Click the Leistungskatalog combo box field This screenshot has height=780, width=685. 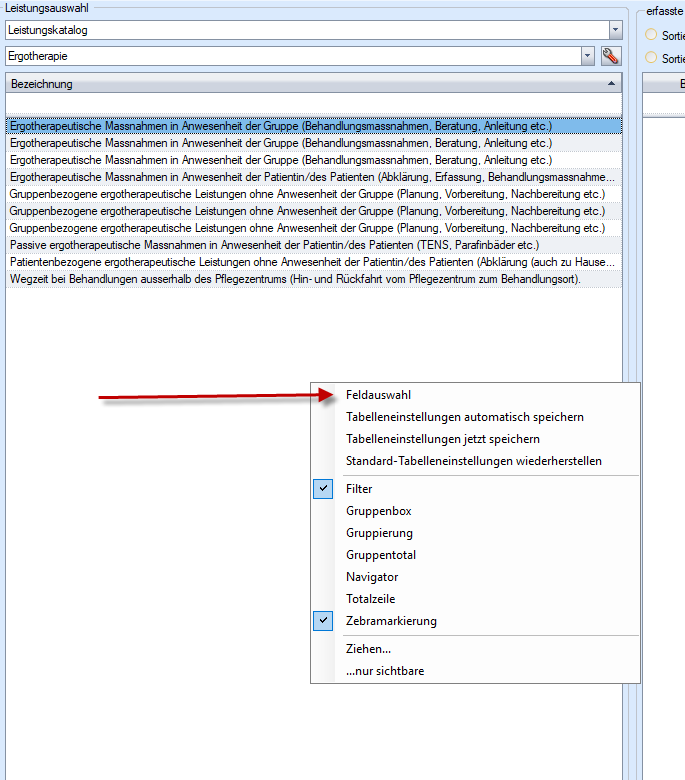[x=313, y=30]
